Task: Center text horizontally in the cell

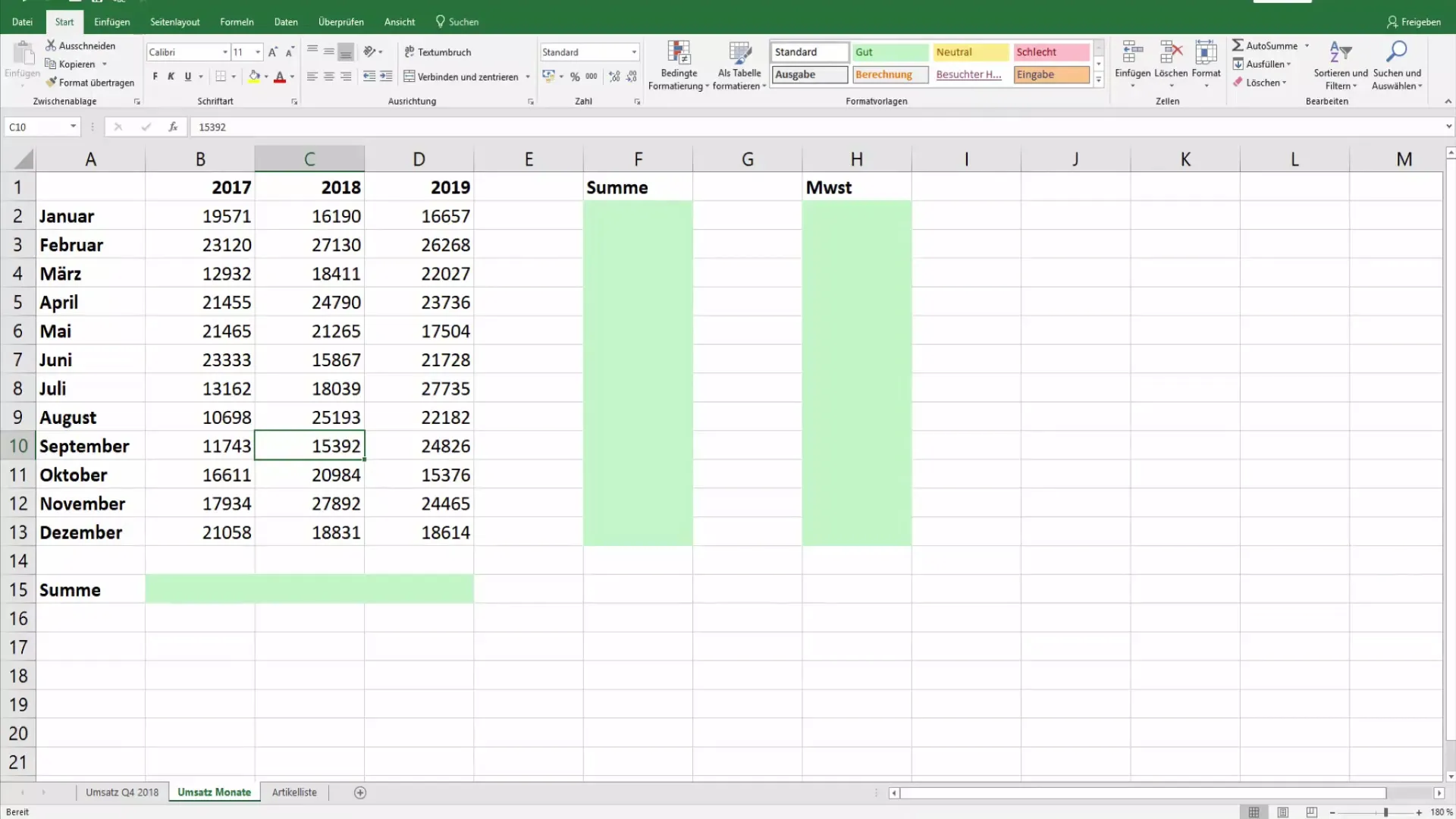Action: point(328,76)
